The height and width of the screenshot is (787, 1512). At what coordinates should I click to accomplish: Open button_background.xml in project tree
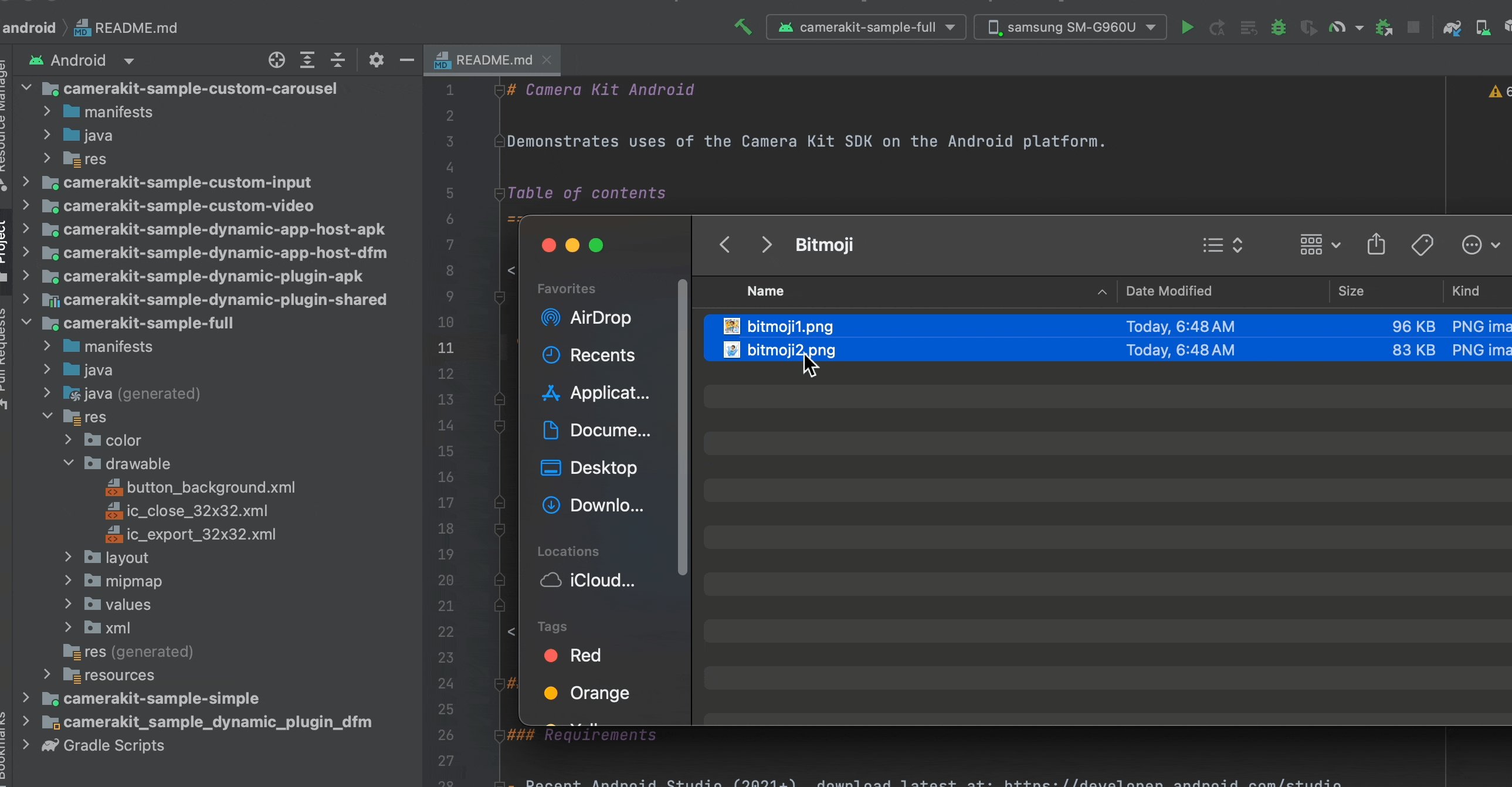click(x=210, y=487)
